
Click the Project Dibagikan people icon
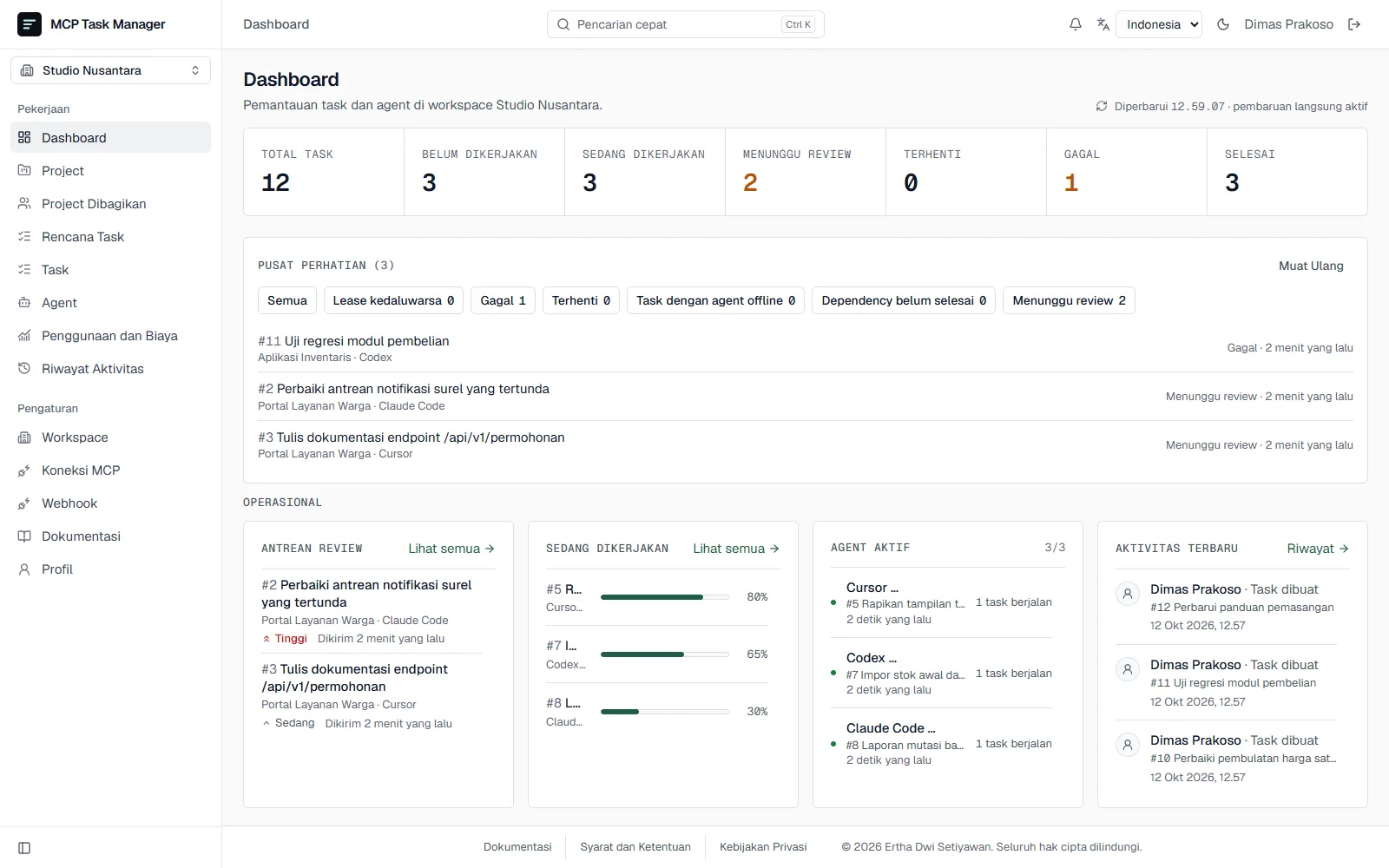[24, 203]
